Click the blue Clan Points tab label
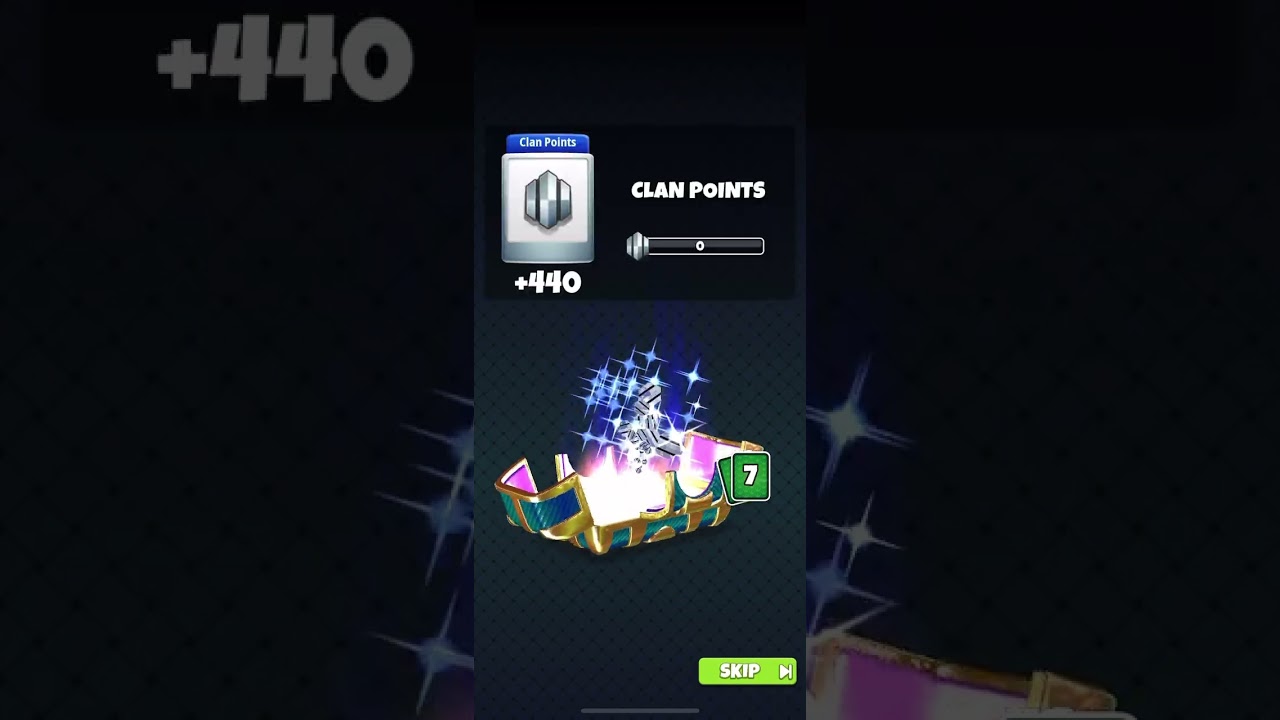 click(x=547, y=143)
